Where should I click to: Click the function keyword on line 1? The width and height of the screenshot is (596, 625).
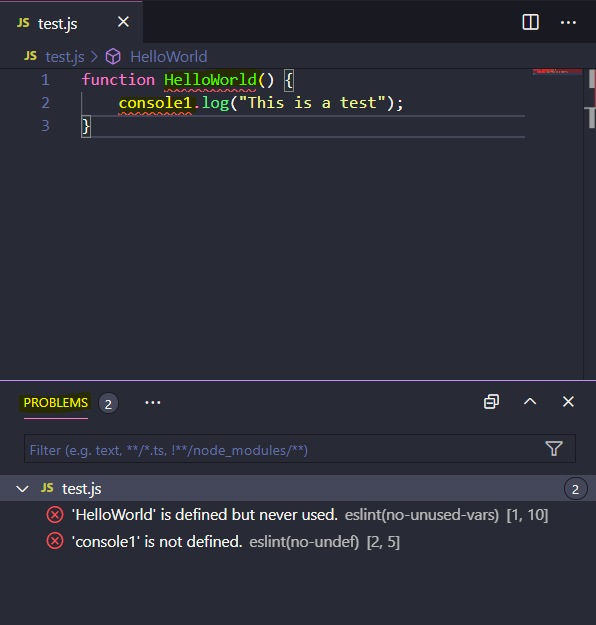pos(118,80)
